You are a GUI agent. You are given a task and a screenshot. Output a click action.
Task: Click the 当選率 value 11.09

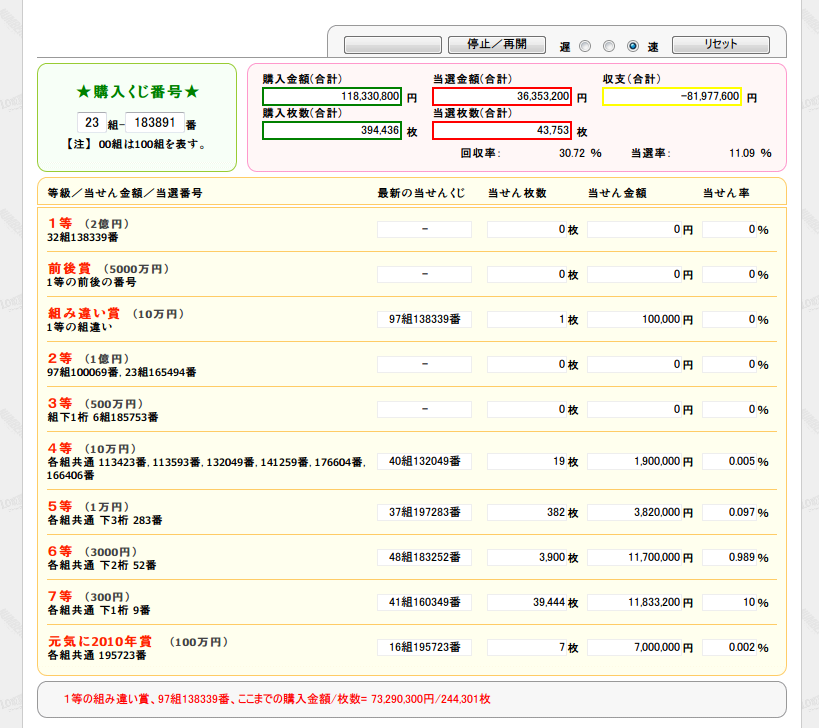742,154
